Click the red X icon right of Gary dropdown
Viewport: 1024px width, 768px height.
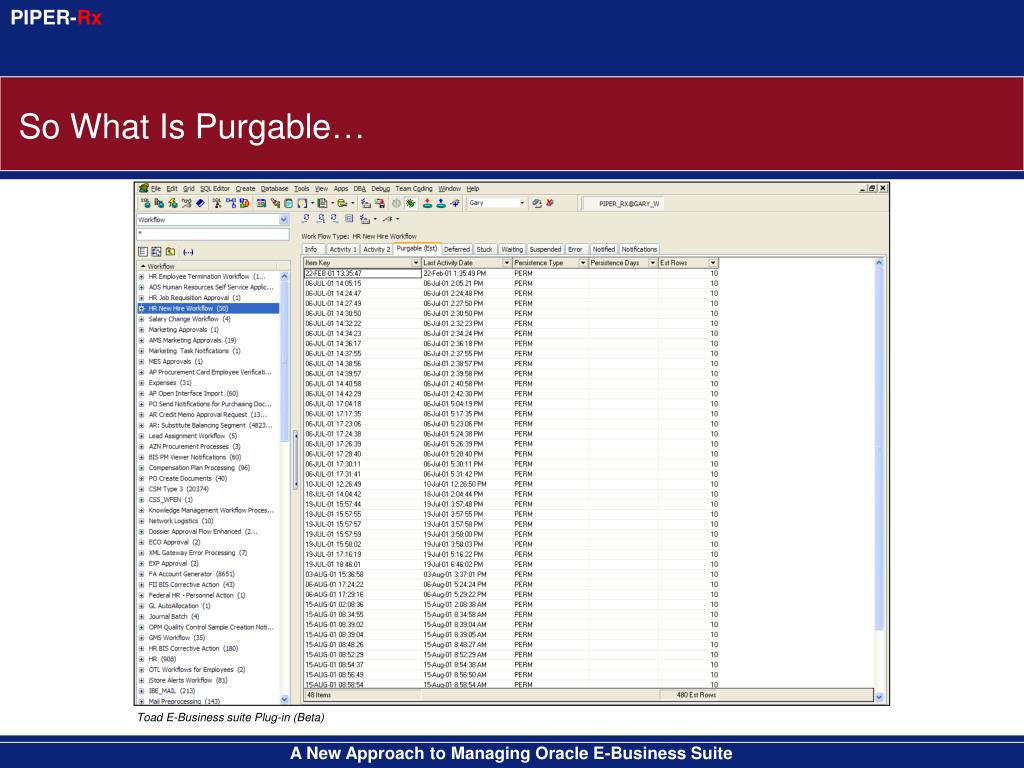[550, 203]
